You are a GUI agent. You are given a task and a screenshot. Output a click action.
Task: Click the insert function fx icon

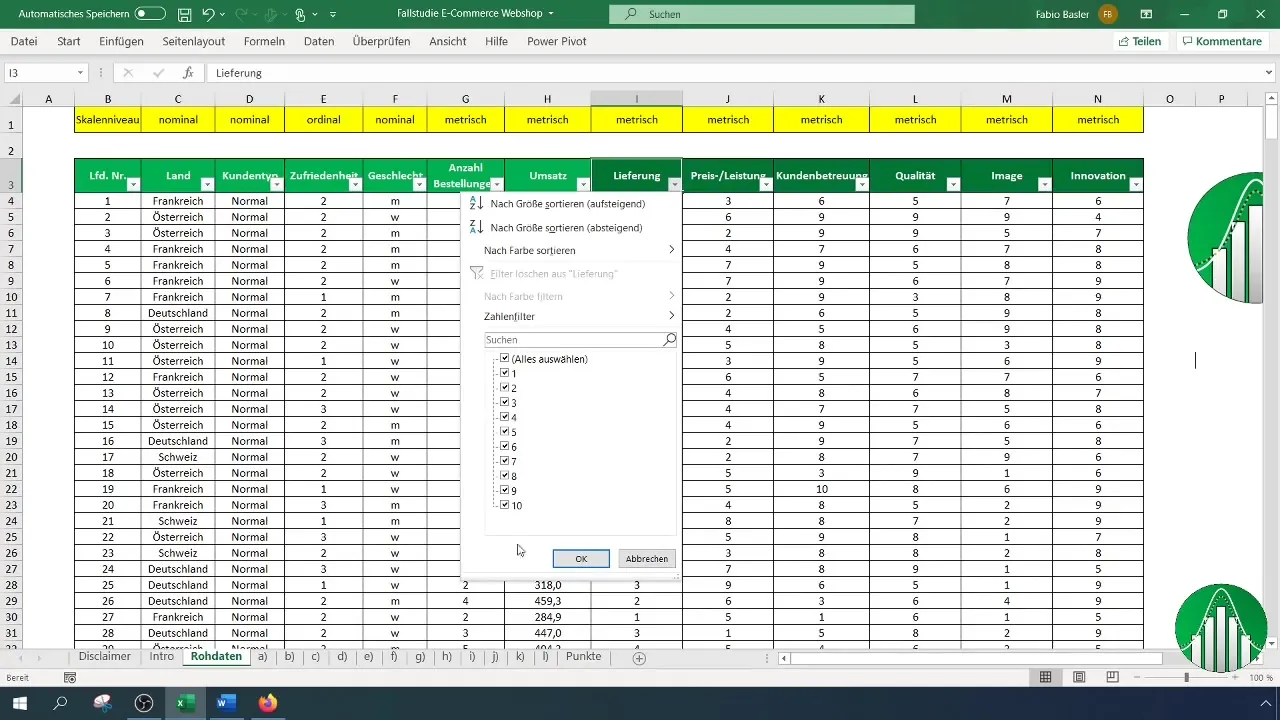pyautogui.click(x=187, y=73)
